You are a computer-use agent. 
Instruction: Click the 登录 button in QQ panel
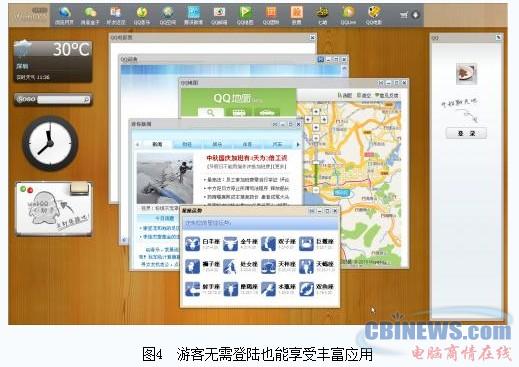(466, 133)
